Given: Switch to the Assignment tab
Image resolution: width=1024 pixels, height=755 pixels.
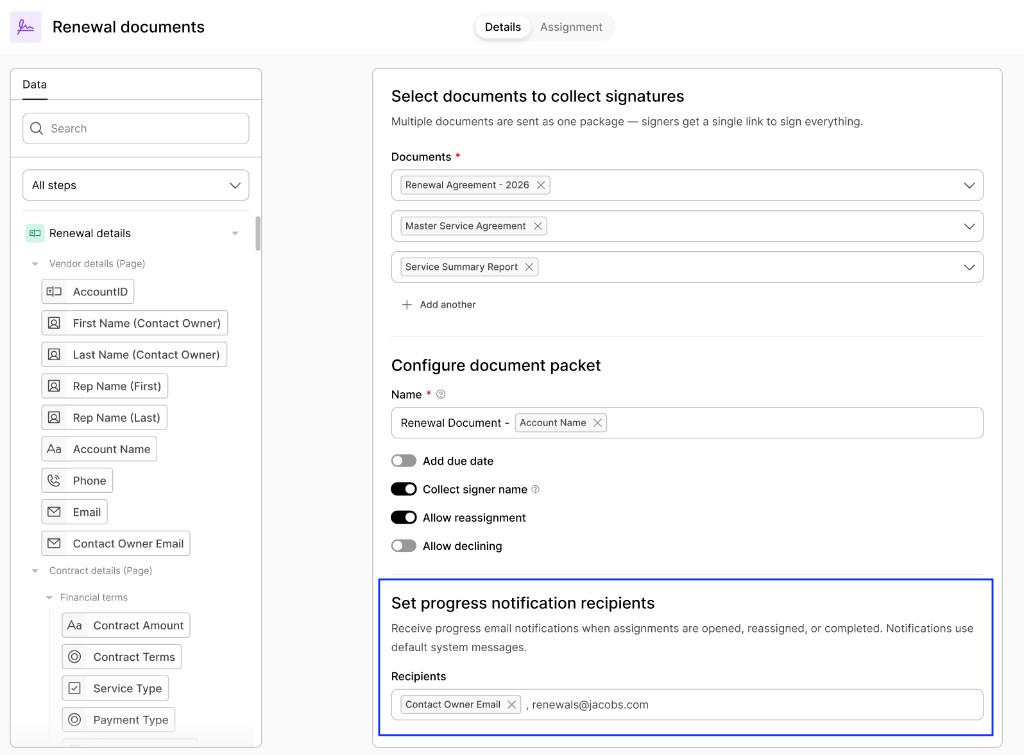Looking at the screenshot, I should (x=571, y=27).
